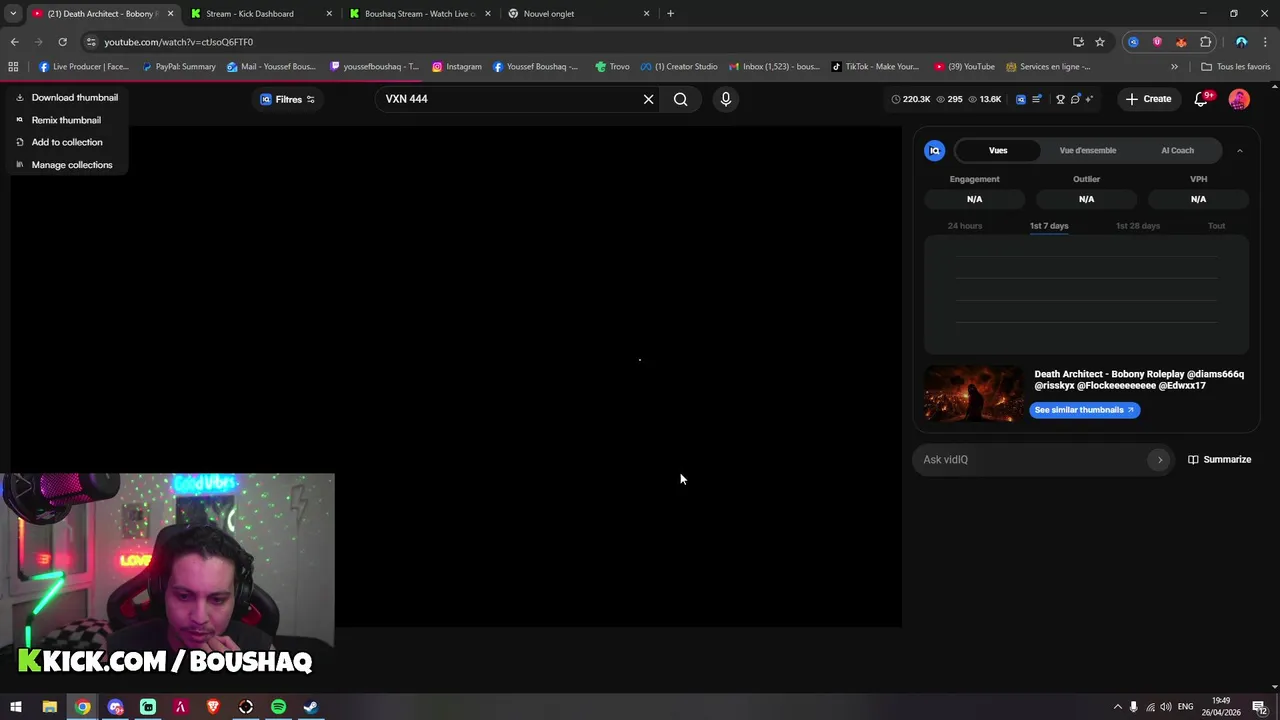
Task: Open the vidIQ list icon in header
Action: coord(1037,99)
